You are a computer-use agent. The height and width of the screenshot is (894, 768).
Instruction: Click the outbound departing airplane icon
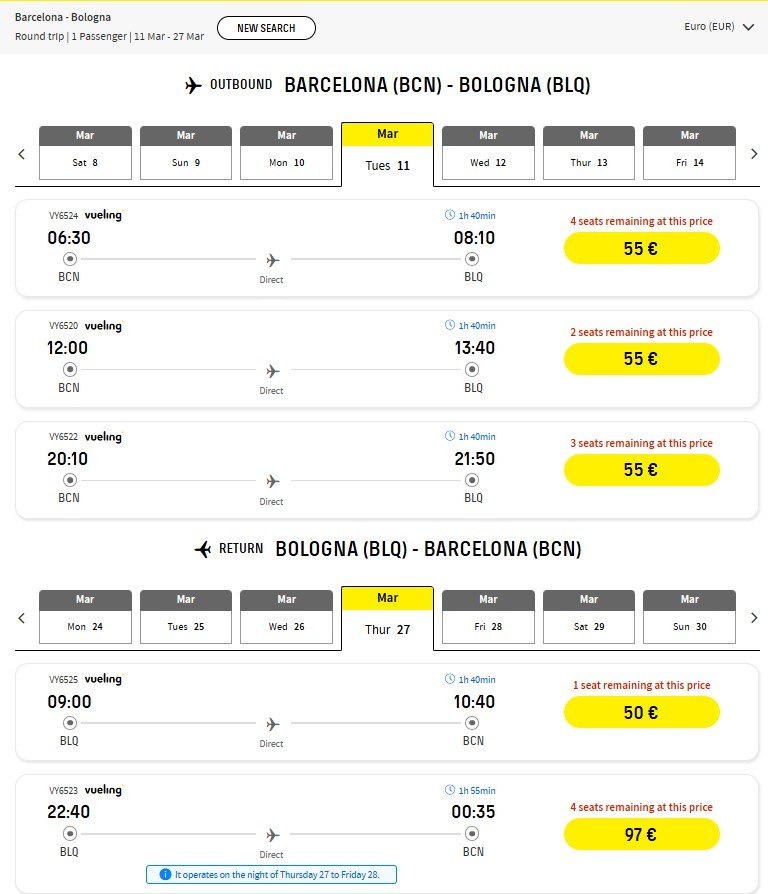pos(194,85)
